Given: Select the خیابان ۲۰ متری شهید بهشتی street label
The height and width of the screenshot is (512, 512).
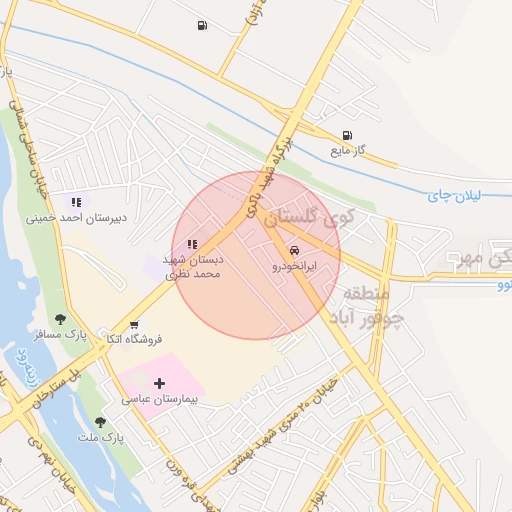Looking at the screenshot, I should (x=282, y=427).
